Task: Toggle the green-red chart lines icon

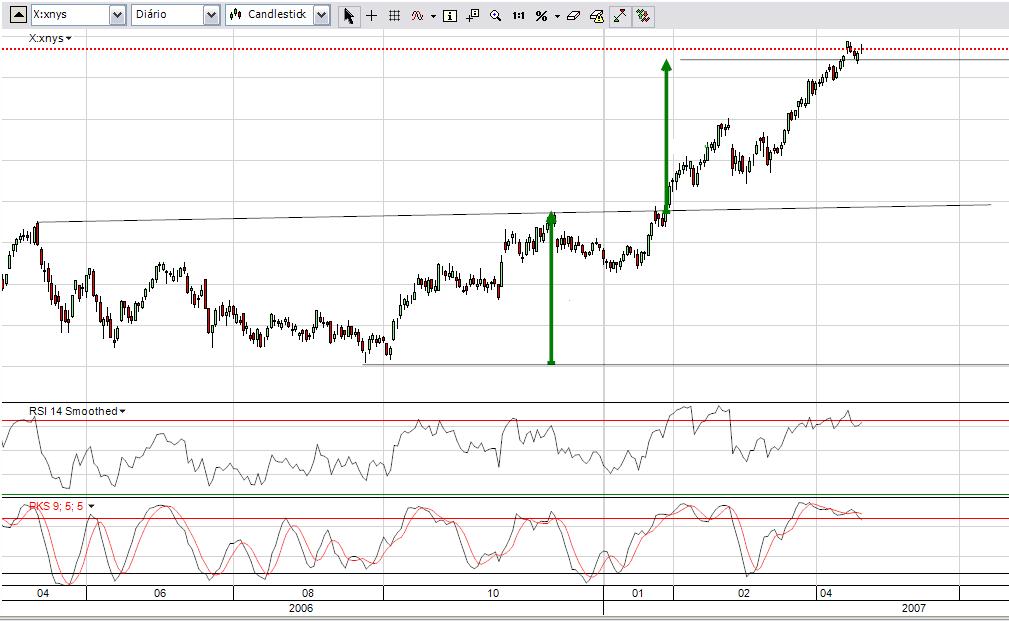Action: coord(642,15)
